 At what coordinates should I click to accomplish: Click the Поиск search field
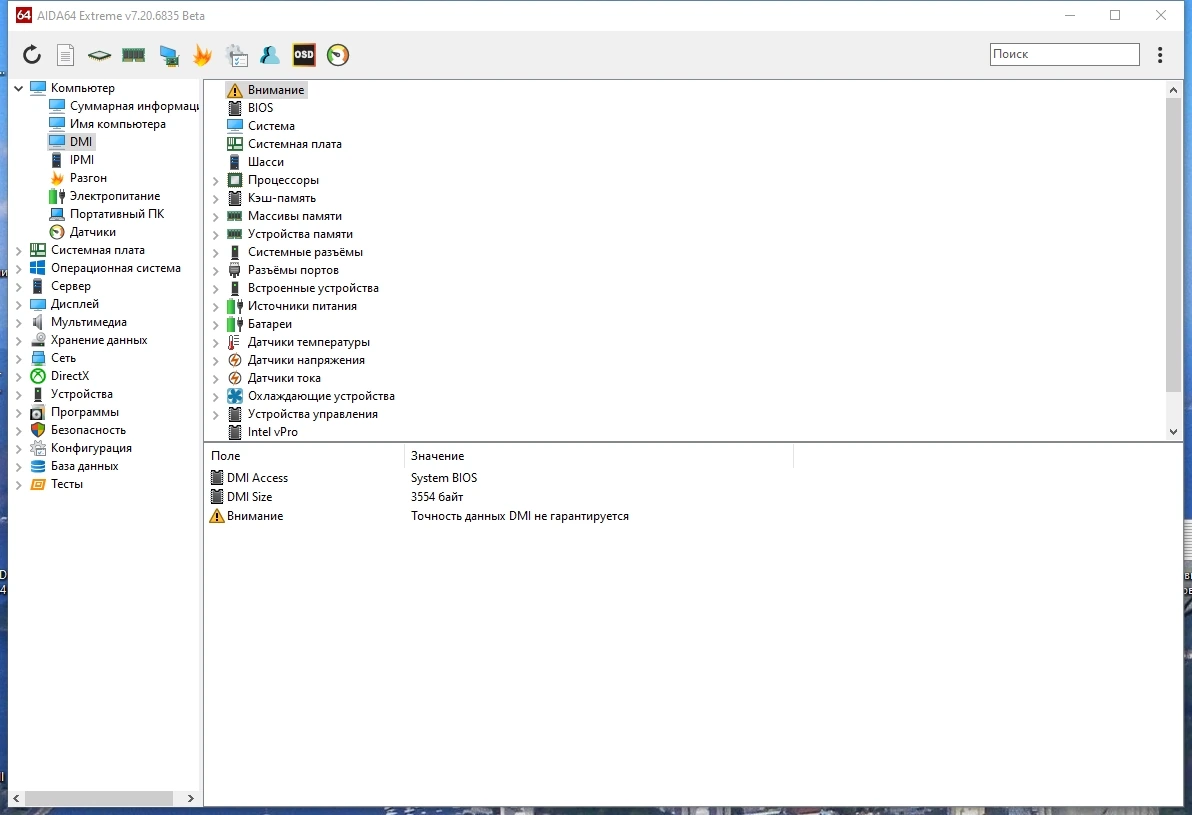tap(1064, 54)
